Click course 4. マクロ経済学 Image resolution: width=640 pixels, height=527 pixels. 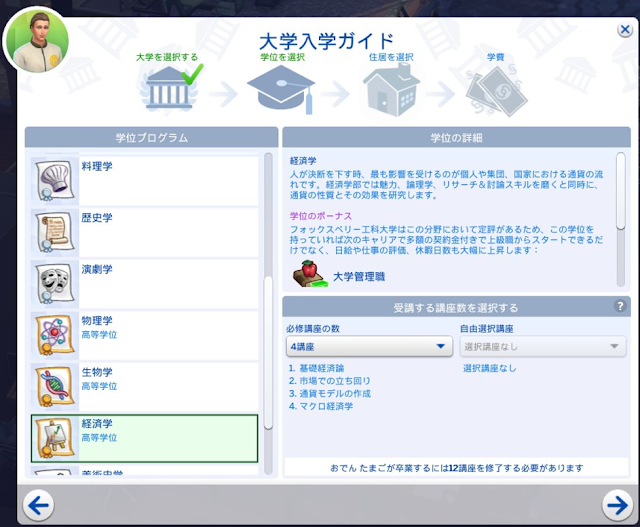pos(321,406)
